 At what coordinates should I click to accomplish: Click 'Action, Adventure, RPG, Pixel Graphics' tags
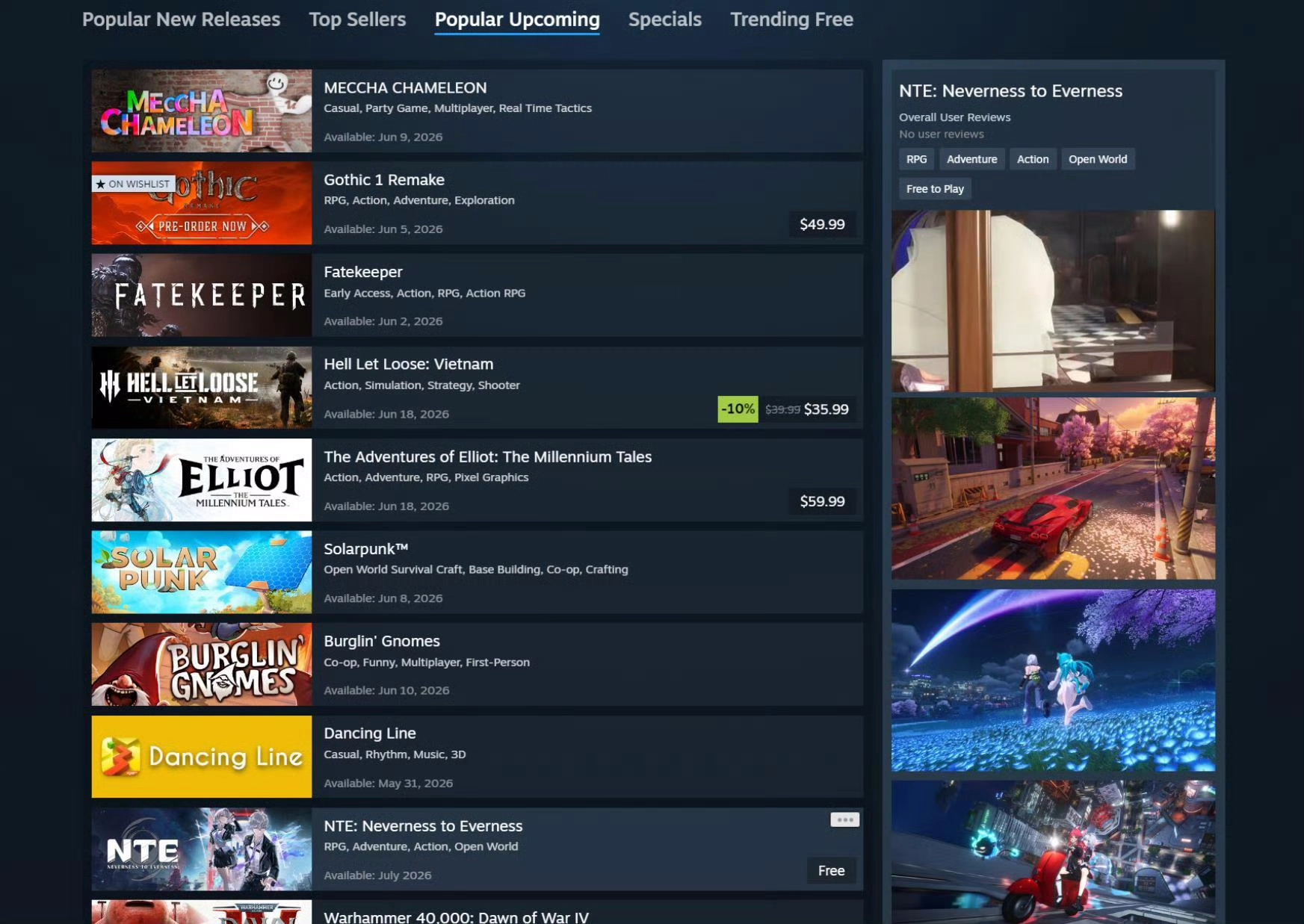(426, 477)
